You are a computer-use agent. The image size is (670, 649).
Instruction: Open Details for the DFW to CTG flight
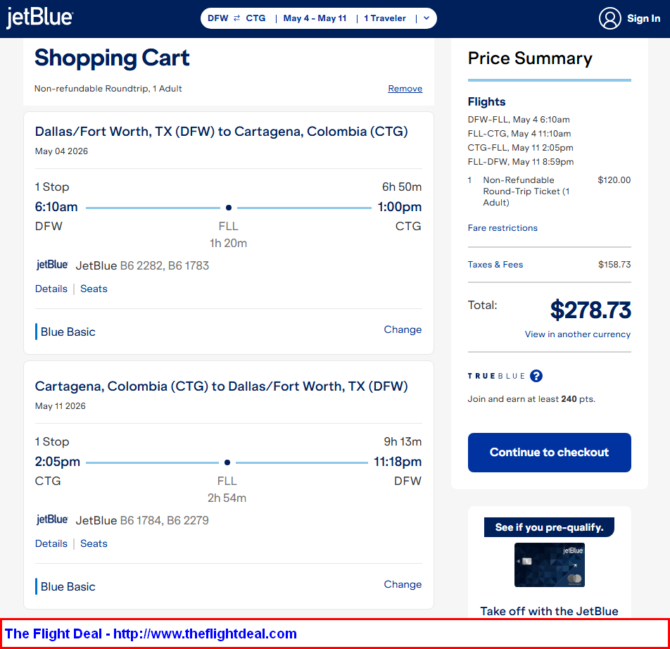click(51, 289)
